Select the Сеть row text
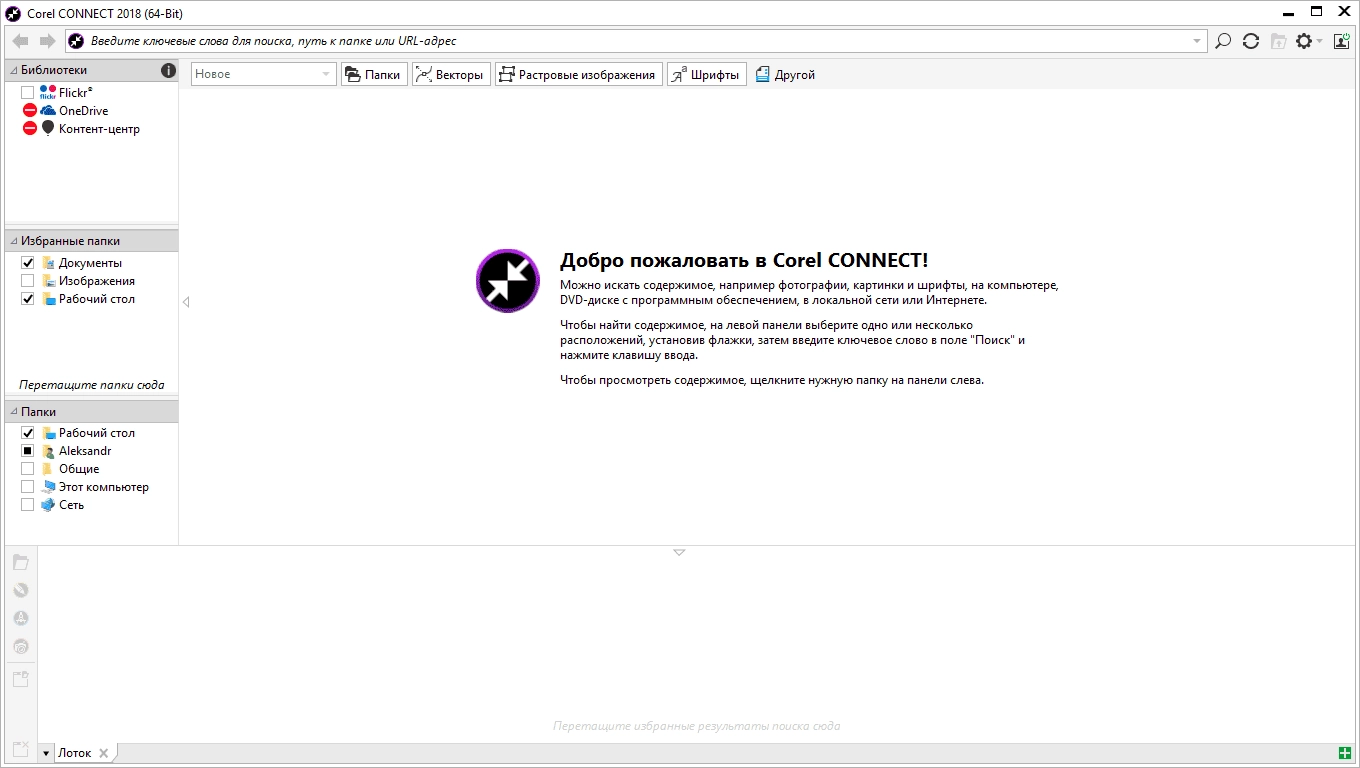The image size is (1360, 768). click(x=71, y=504)
